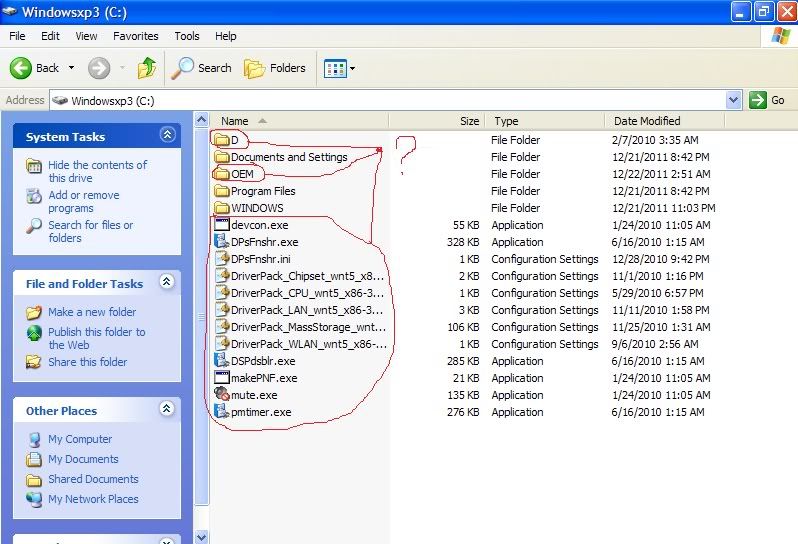Viewport: 798px width, 544px height.
Task: Click the date 9/6/2010 2:56 AM
Action: click(x=655, y=344)
